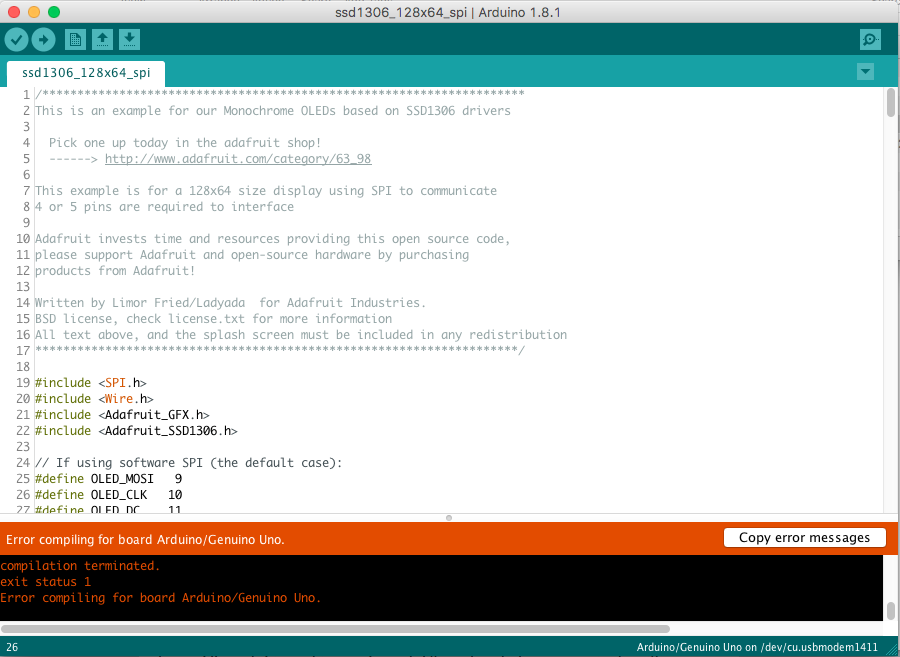Viewport: 900px width, 657px height.
Task: Open the tab management dropdown arrow
Action: (x=864, y=72)
